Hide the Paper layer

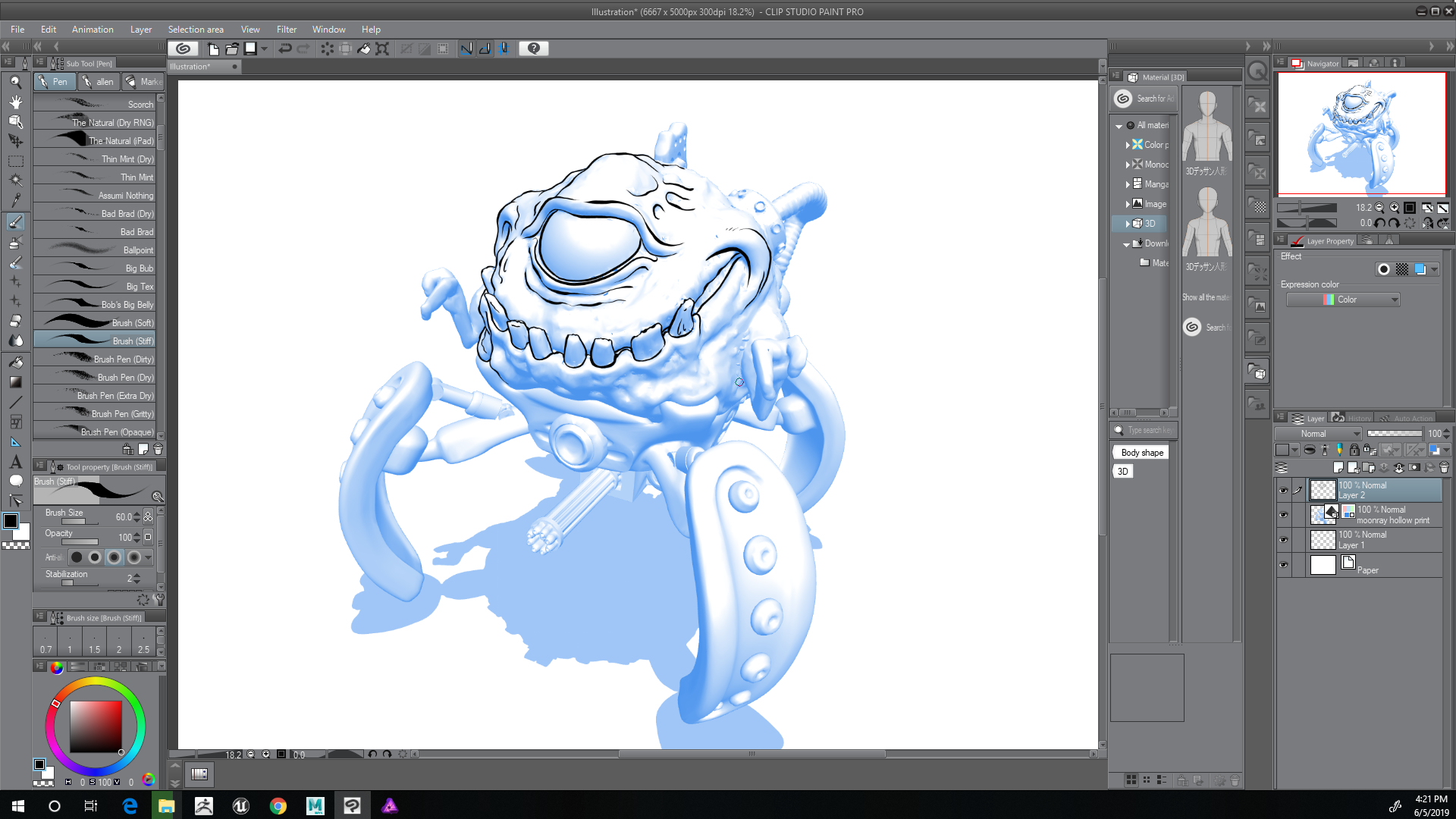[1283, 565]
